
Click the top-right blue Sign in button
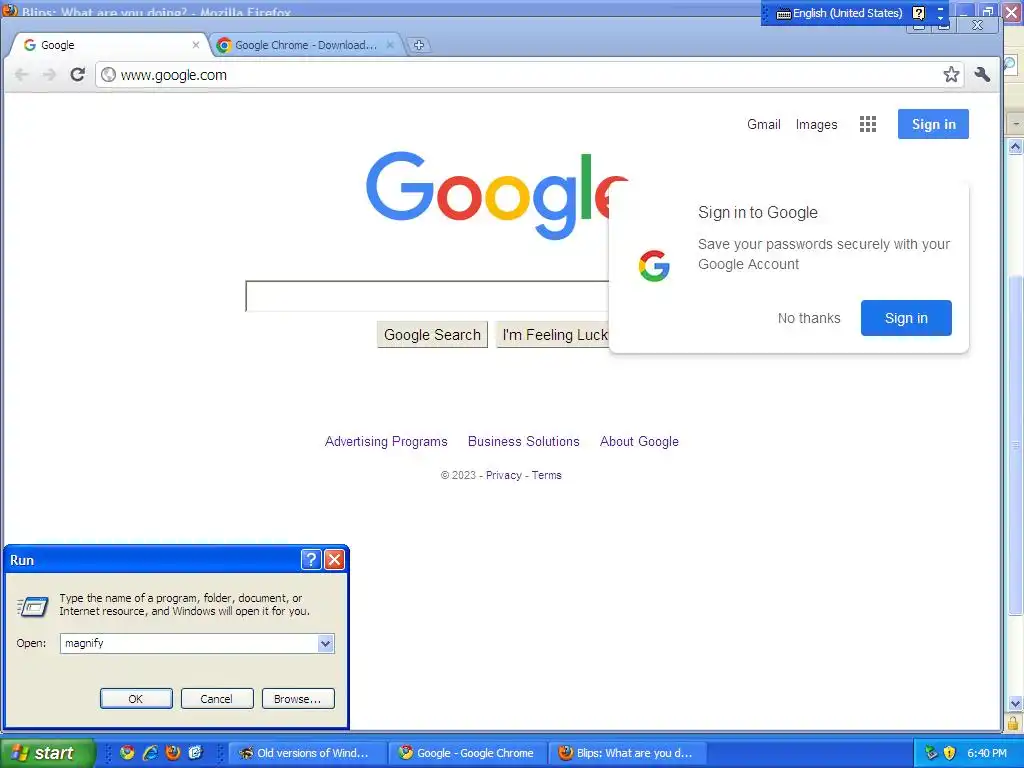[x=933, y=124]
